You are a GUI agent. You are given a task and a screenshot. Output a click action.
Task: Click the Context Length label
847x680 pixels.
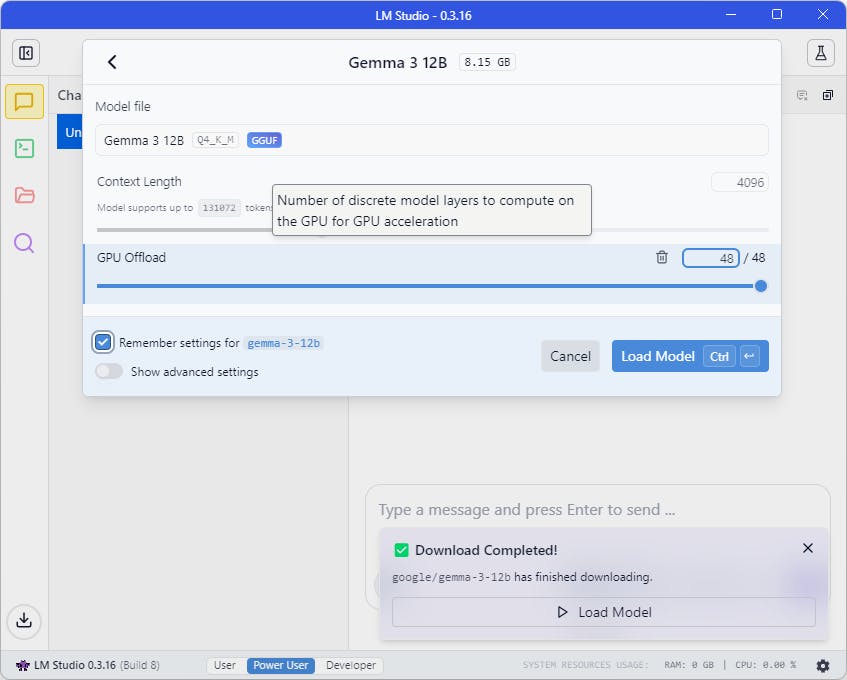139,181
